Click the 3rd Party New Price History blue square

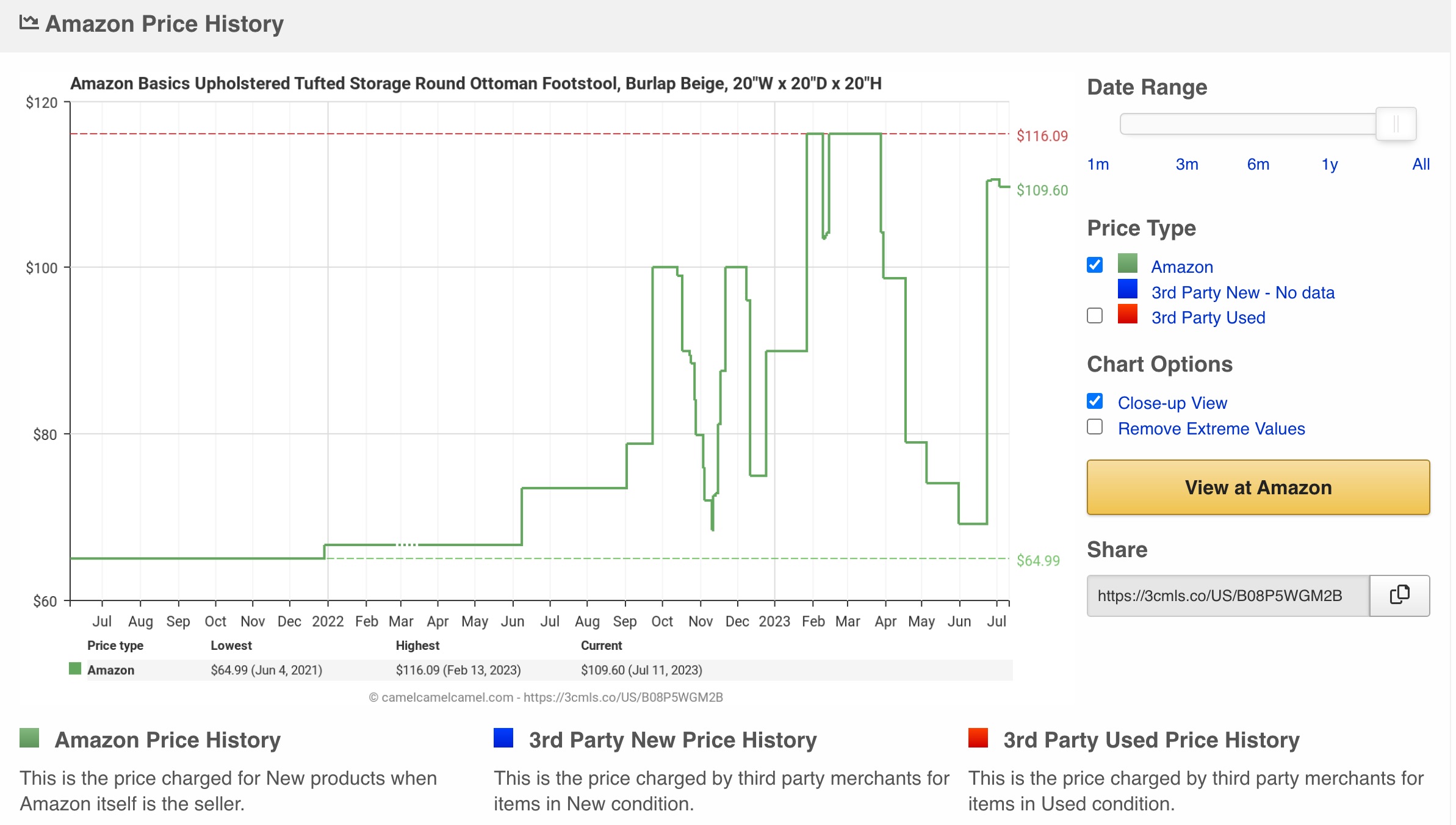503,737
